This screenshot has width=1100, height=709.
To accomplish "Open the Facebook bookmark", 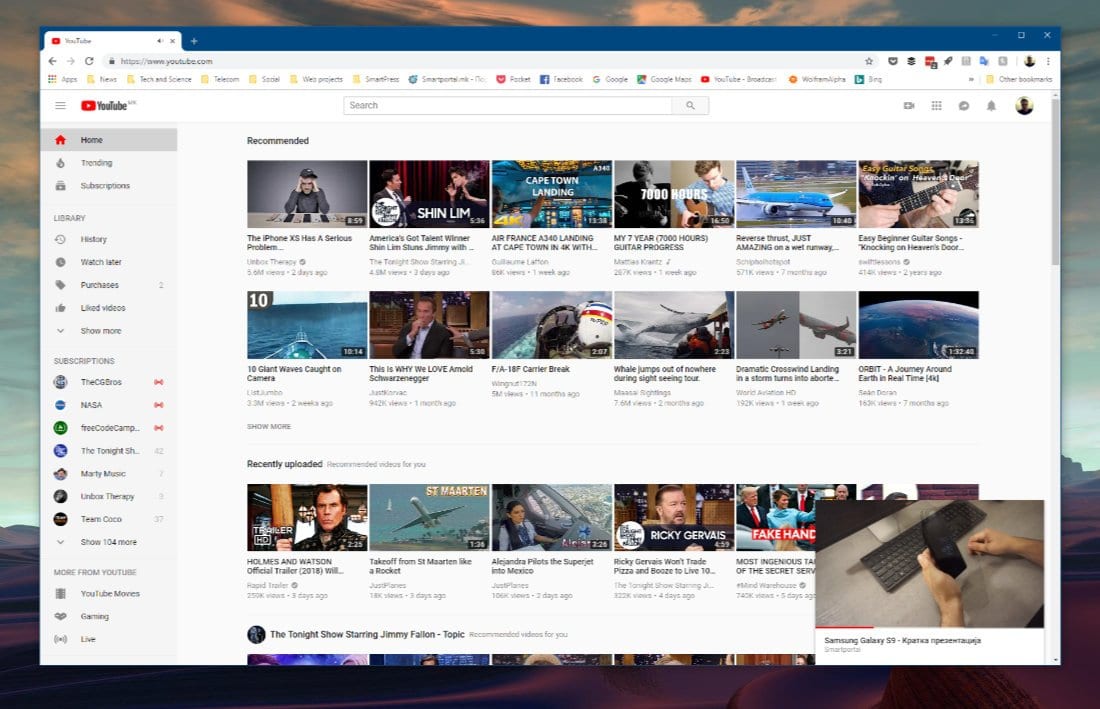I will [x=561, y=79].
